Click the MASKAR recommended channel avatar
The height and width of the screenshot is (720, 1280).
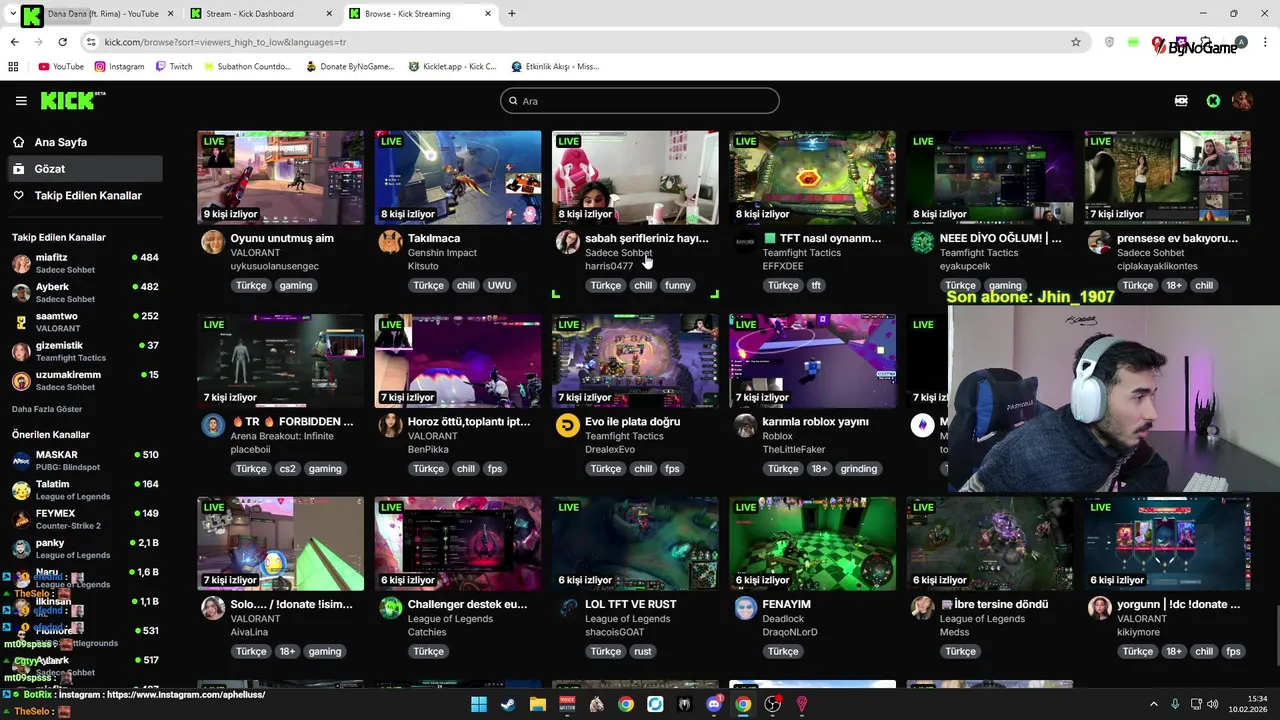click(x=21, y=461)
